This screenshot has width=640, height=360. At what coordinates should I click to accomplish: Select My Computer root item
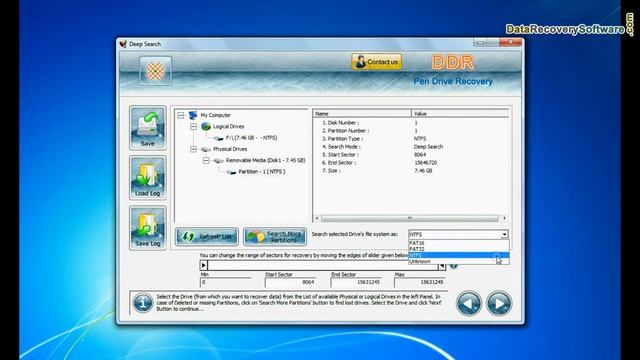click(216, 115)
